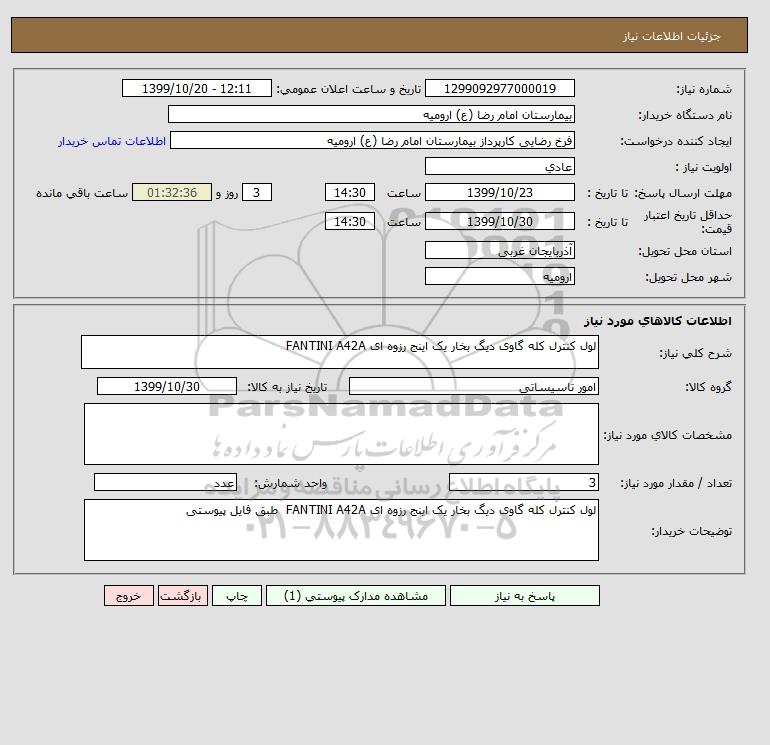This screenshot has width=770, height=745.
Task: Click the remaining time countdown 01:32:36
Action: [172, 193]
